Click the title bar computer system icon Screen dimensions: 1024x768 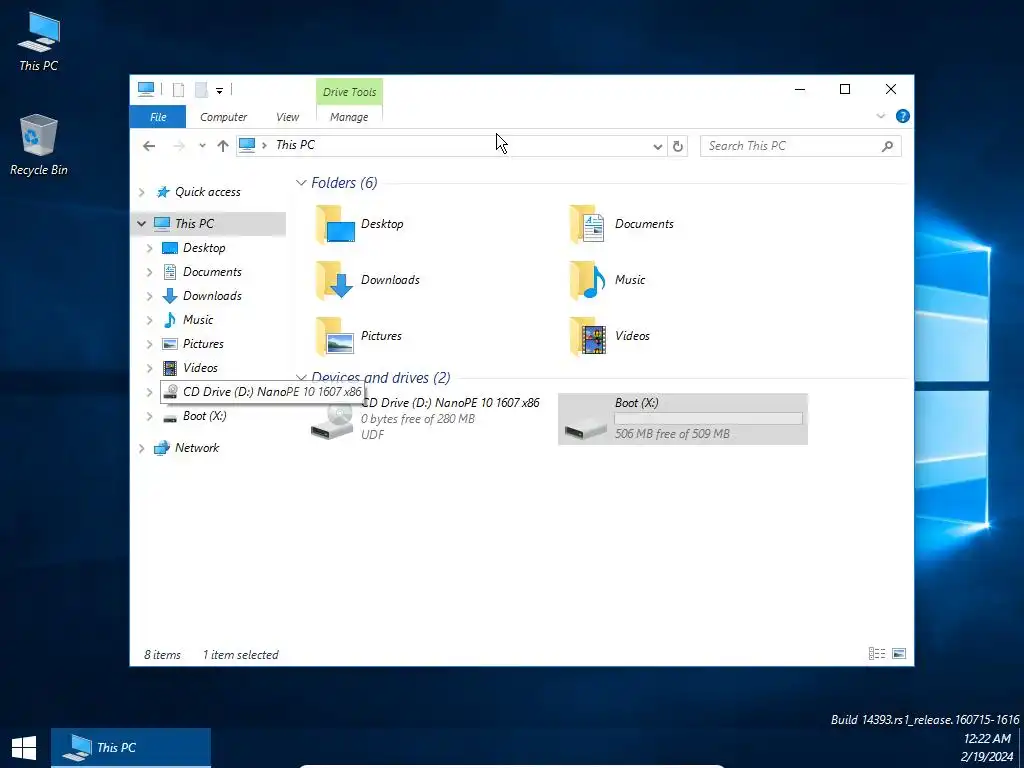tap(146, 89)
